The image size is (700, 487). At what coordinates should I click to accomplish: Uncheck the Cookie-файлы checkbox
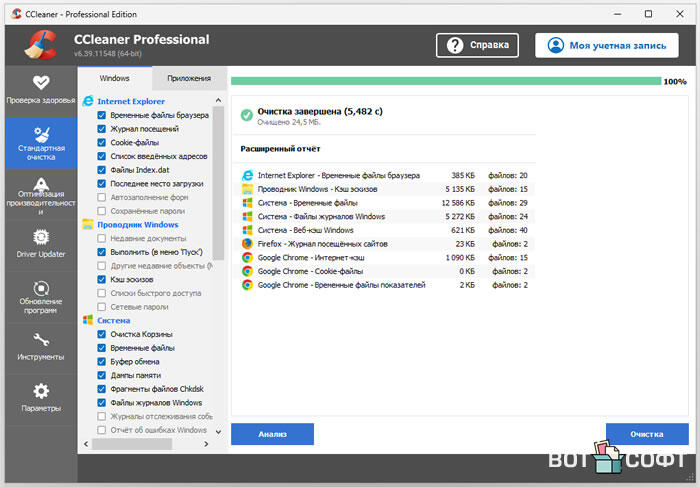pos(102,143)
